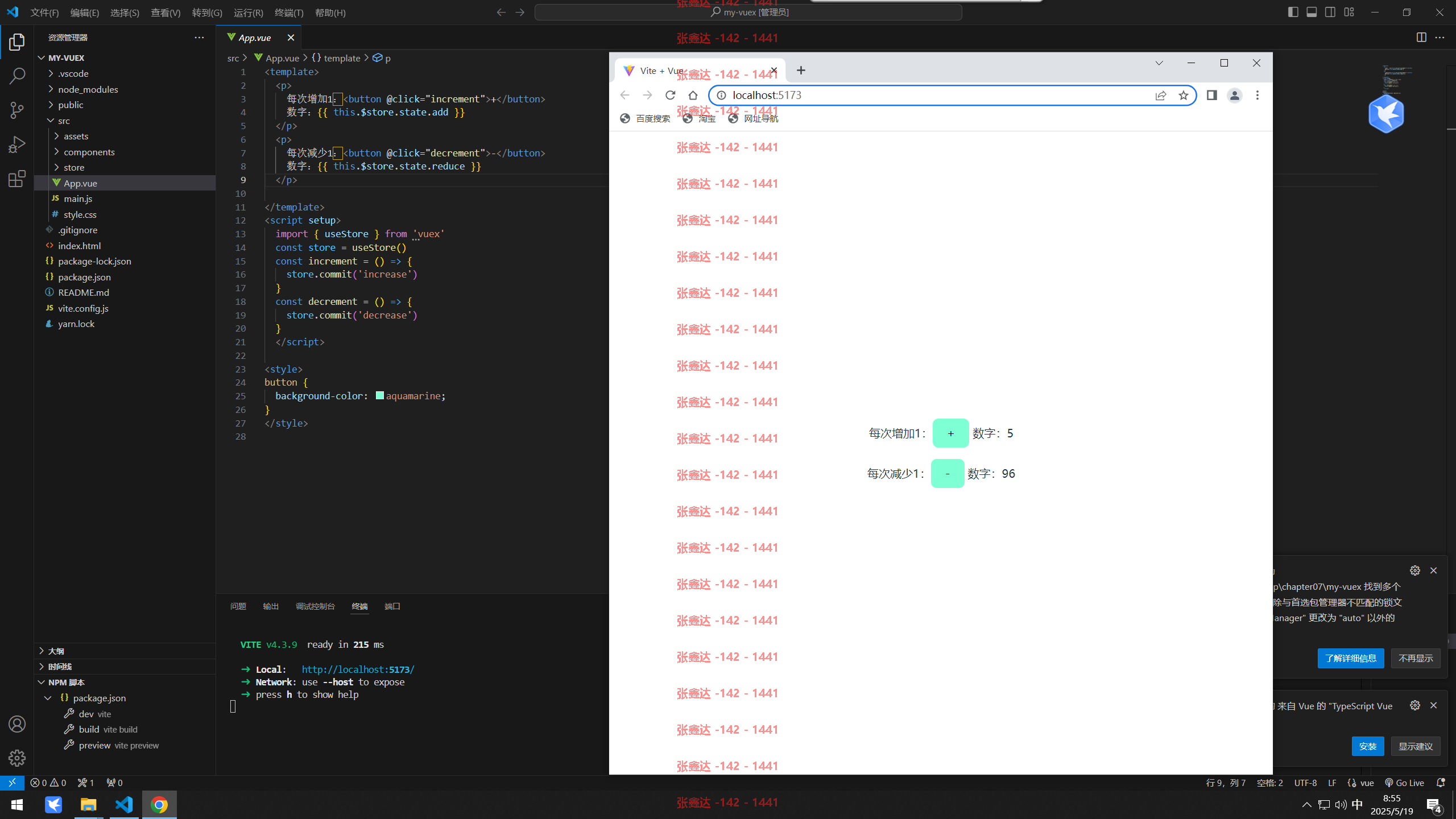Open localhost:5173 link in terminal
The height and width of the screenshot is (819, 1456).
coord(358,669)
